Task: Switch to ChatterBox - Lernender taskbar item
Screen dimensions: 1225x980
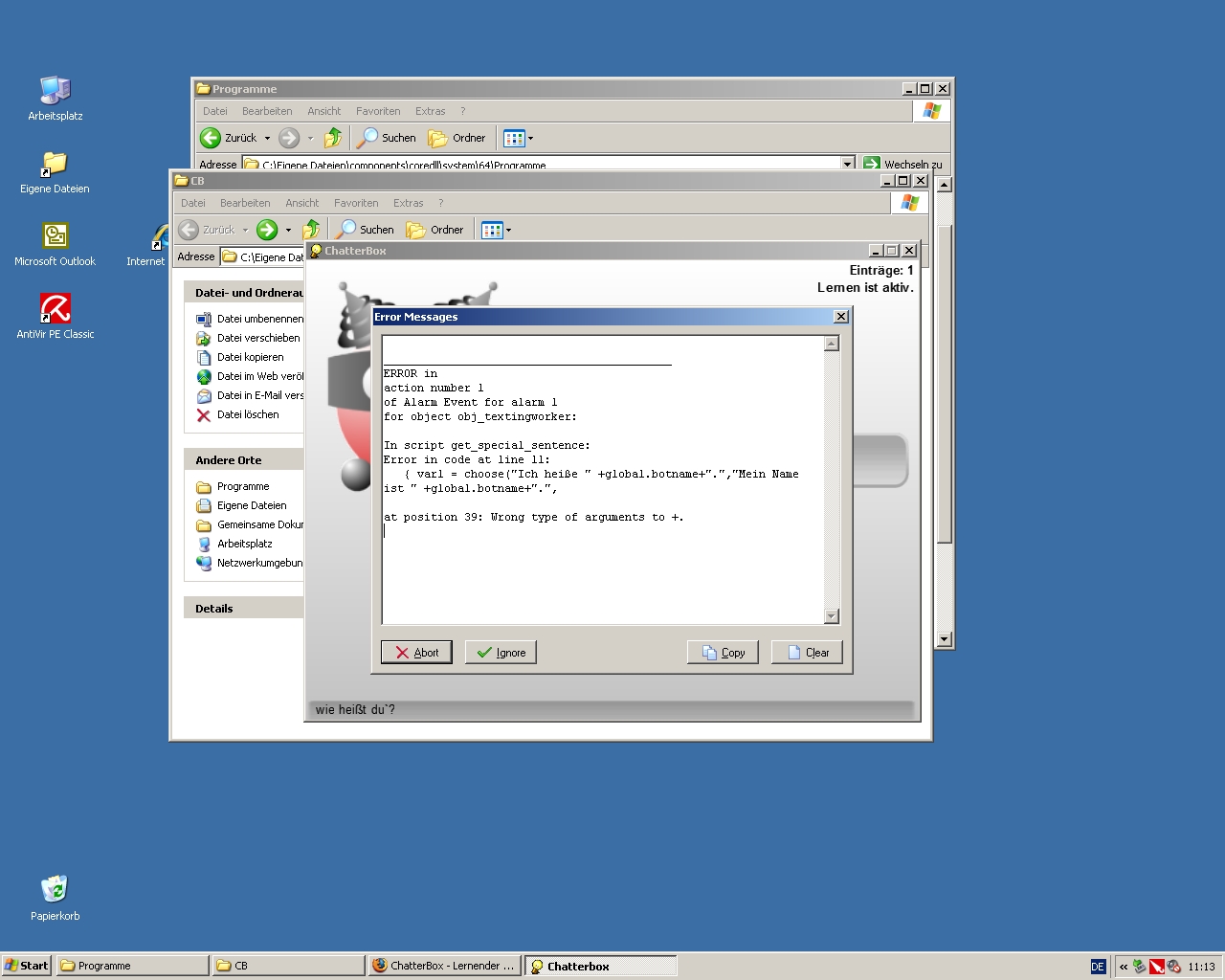Action: coord(445,966)
